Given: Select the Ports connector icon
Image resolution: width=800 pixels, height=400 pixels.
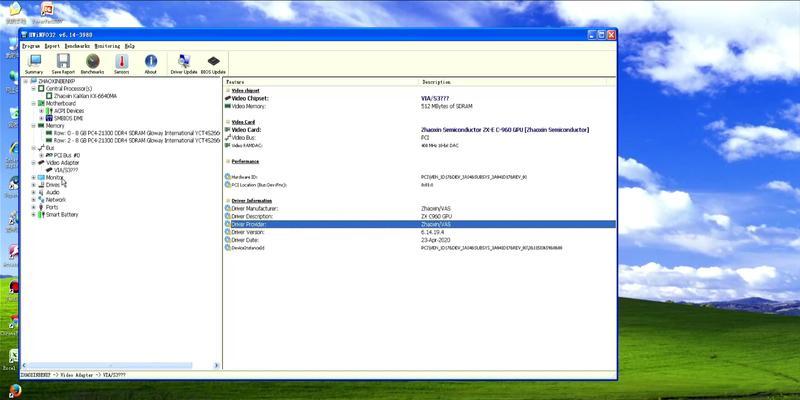Looking at the screenshot, I should (41, 208).
